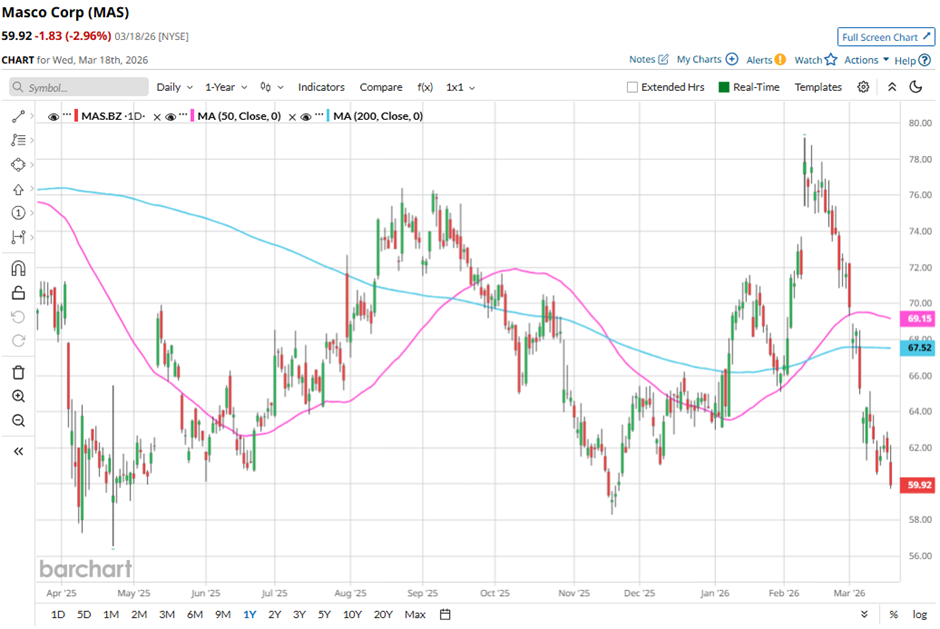
Task: Select the trend line drawing tool
Action: coord(18,117)
